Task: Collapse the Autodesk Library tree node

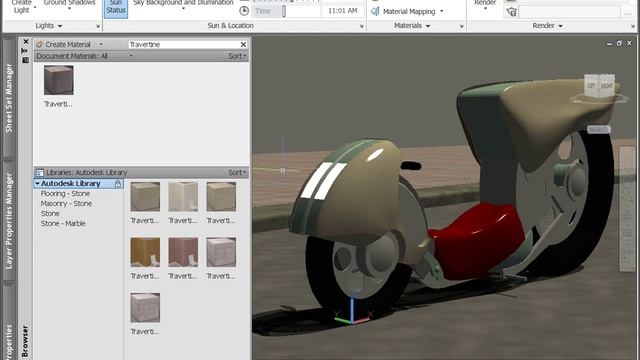Action: (37, 184)
